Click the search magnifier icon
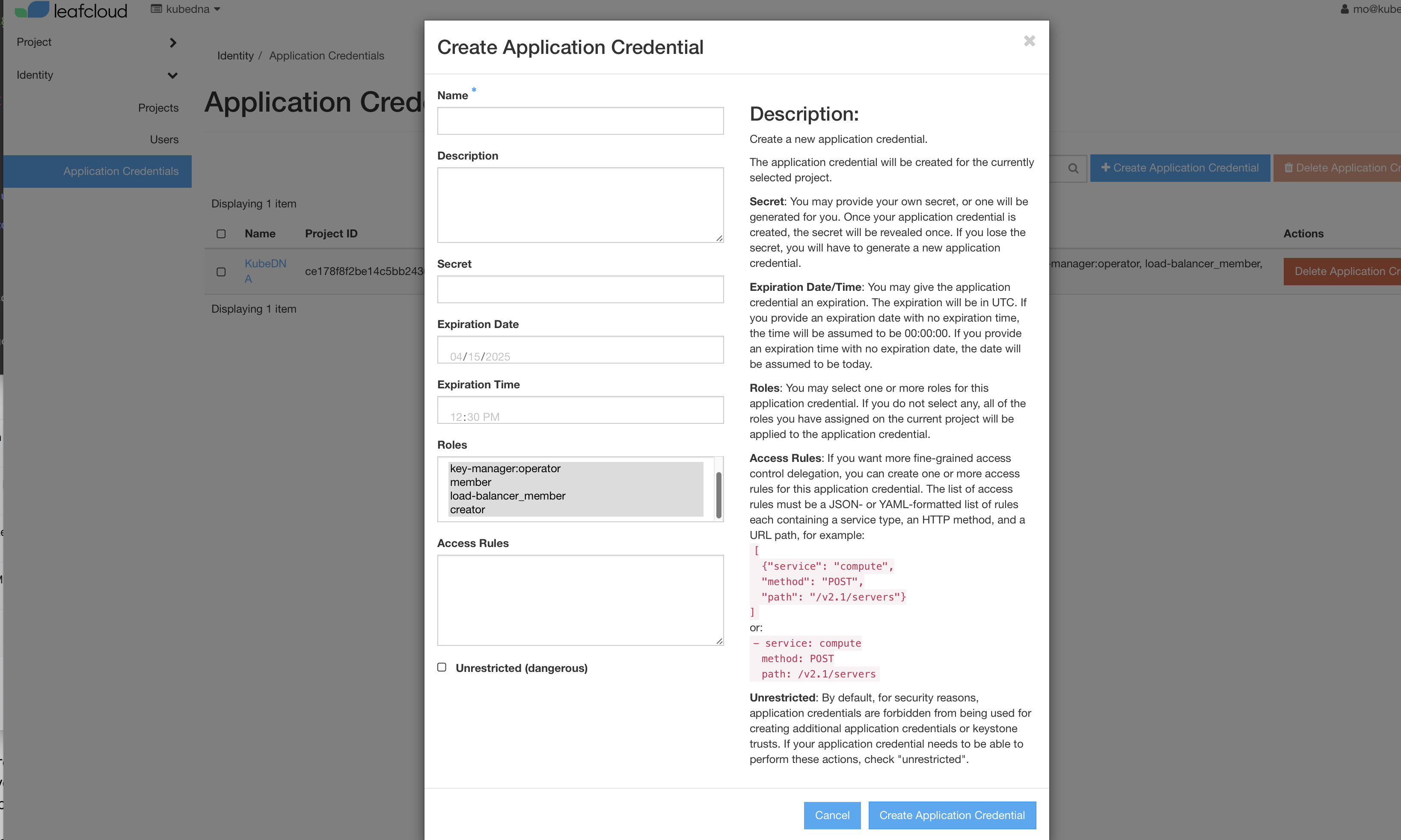The height and width of the screenshot is (840, 1401). (1072, 168)
